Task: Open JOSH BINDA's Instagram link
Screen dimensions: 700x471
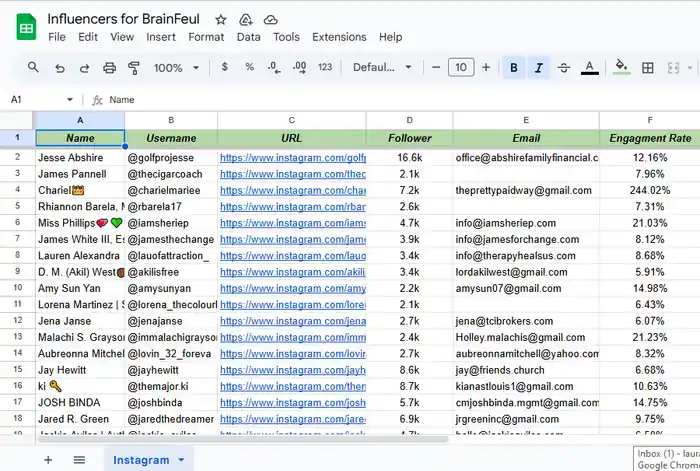Action: pos(292,403)
